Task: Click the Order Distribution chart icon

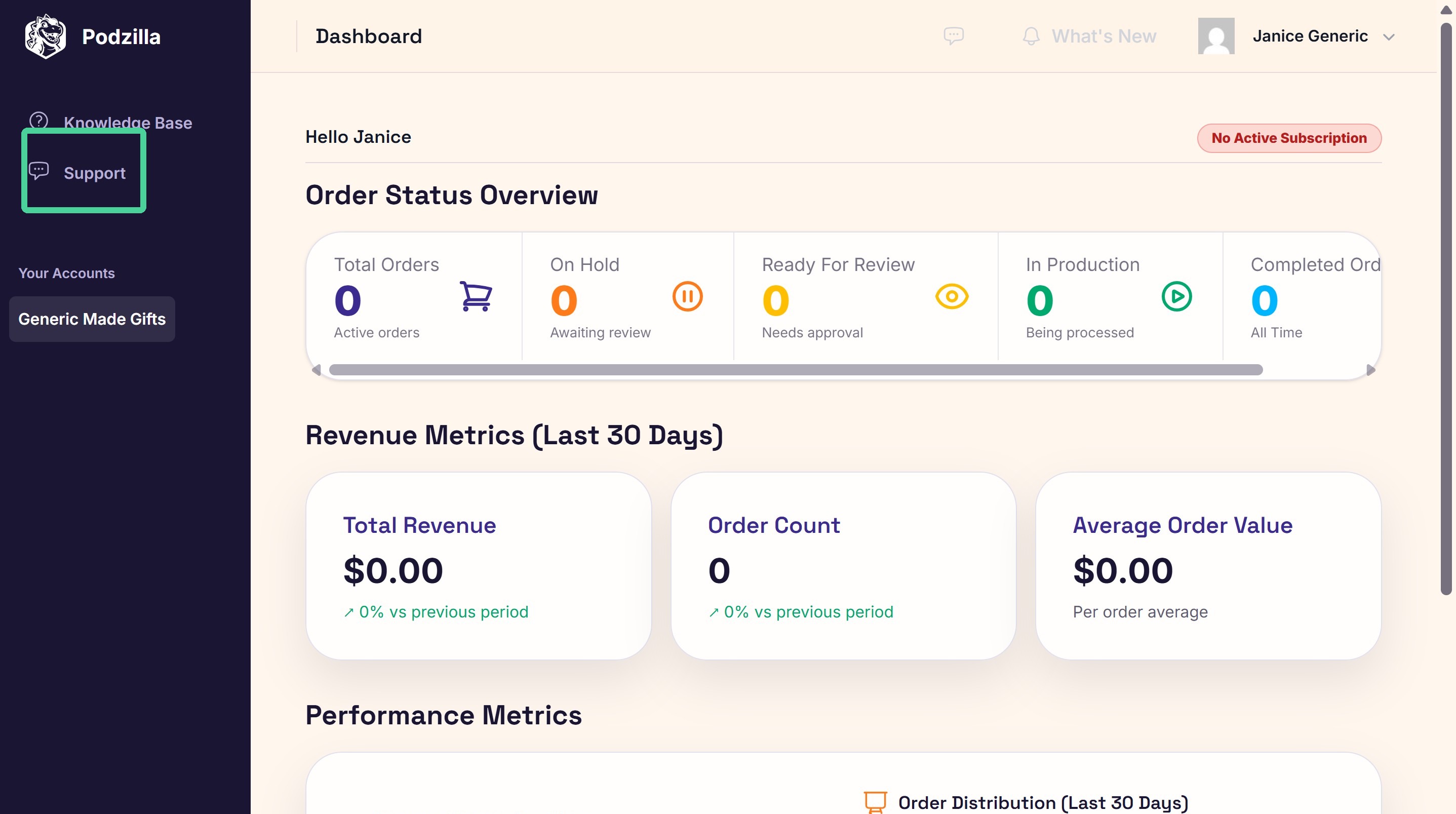Action: pos(875,802)
